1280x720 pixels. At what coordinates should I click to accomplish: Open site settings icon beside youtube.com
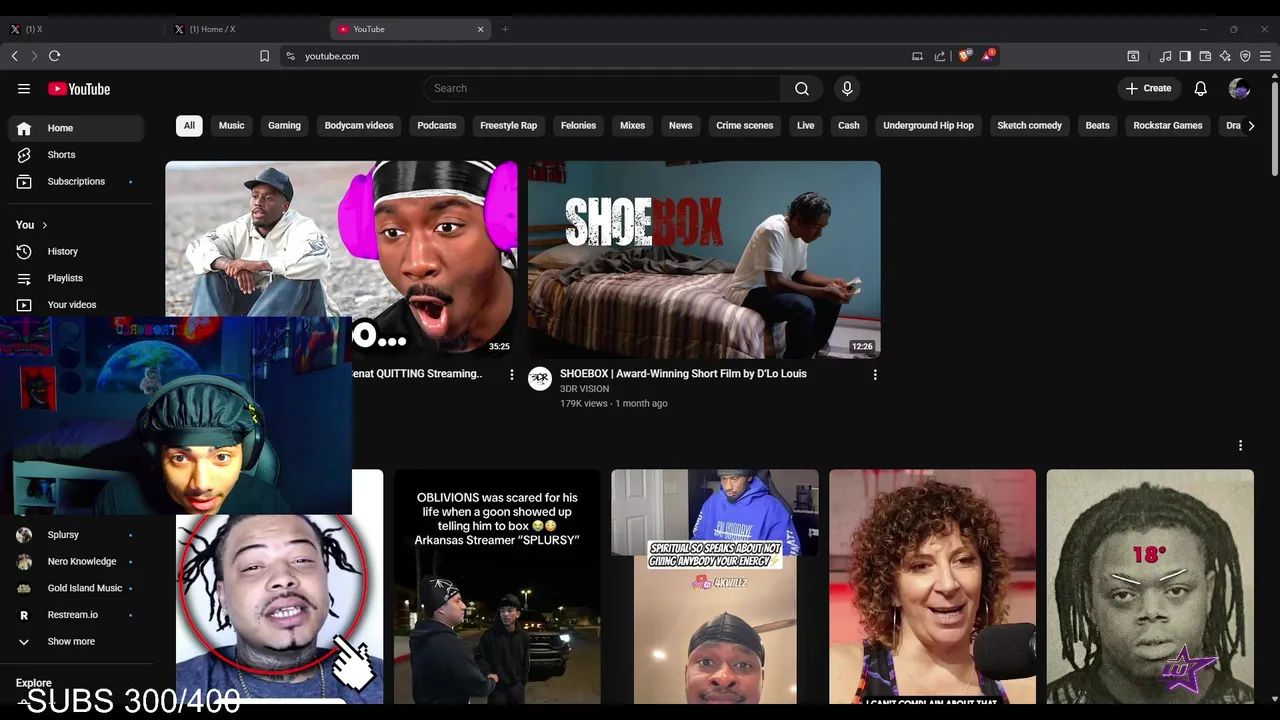click(290, 56)
